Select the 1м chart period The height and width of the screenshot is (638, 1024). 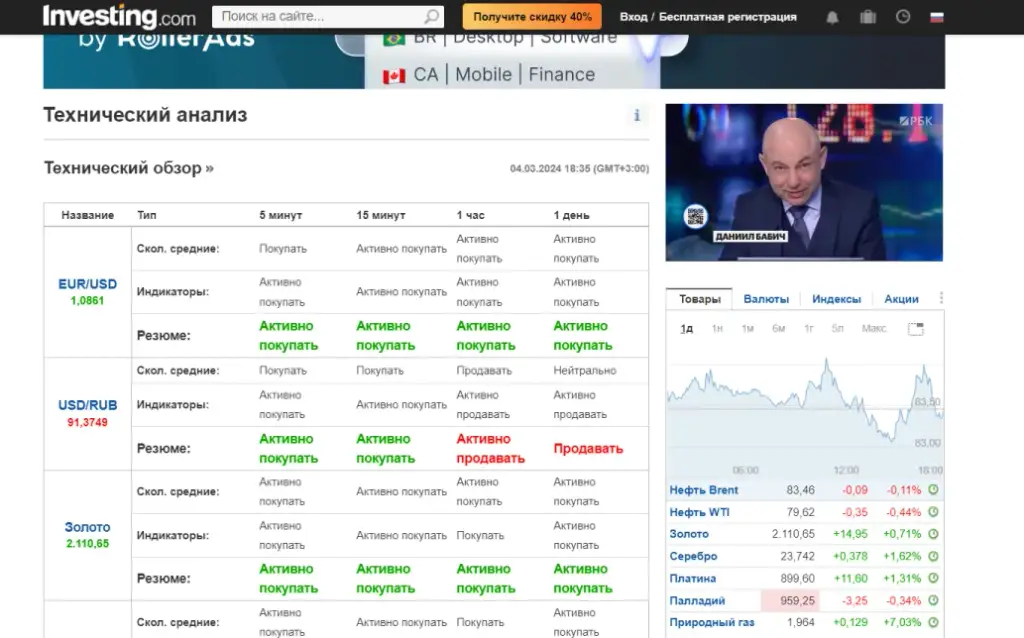[748, 328]
